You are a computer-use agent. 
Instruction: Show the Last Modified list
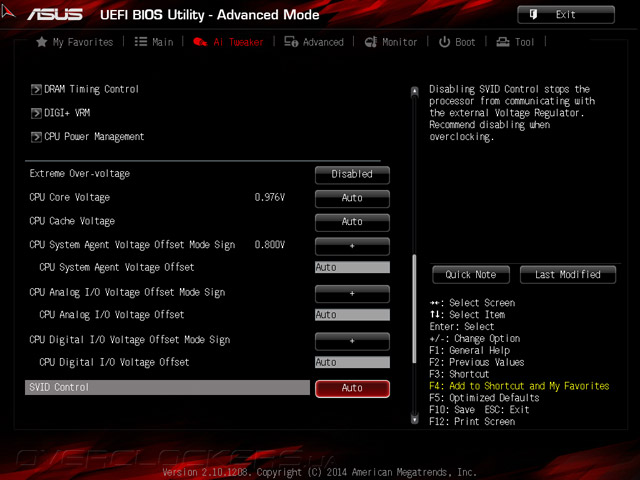(568, 274)
